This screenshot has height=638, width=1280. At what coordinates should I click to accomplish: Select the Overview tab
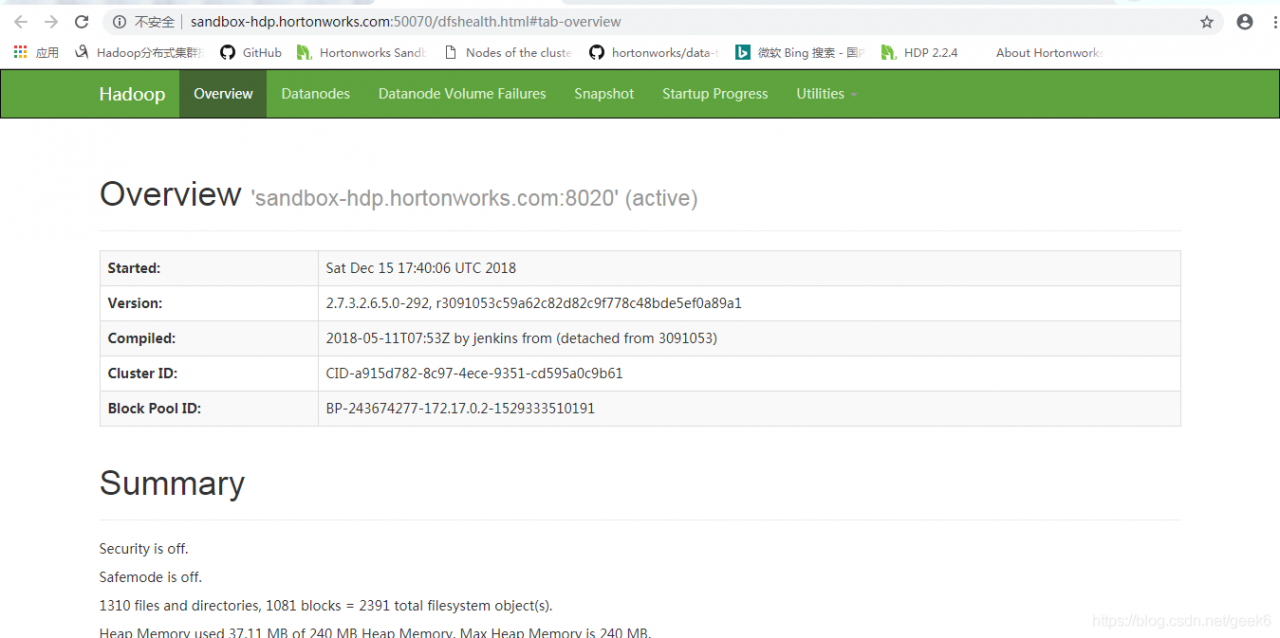223,94
